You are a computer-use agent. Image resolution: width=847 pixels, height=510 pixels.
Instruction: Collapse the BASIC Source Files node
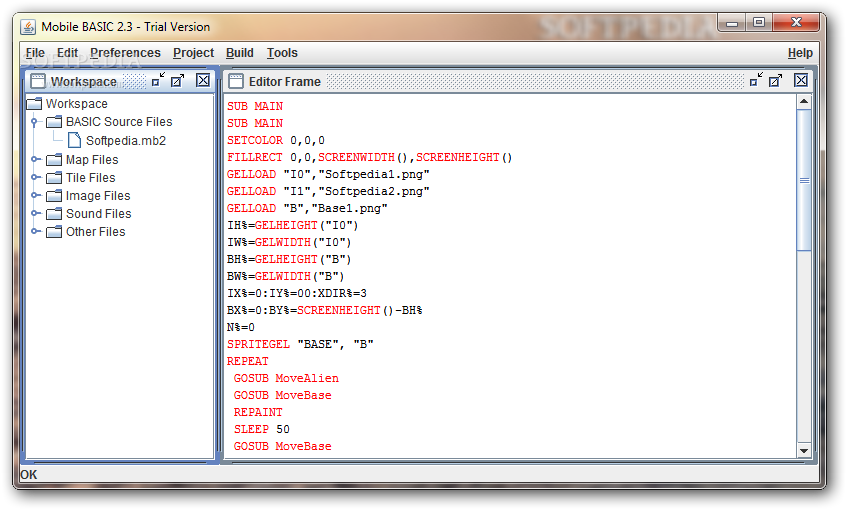coord(35,122)
